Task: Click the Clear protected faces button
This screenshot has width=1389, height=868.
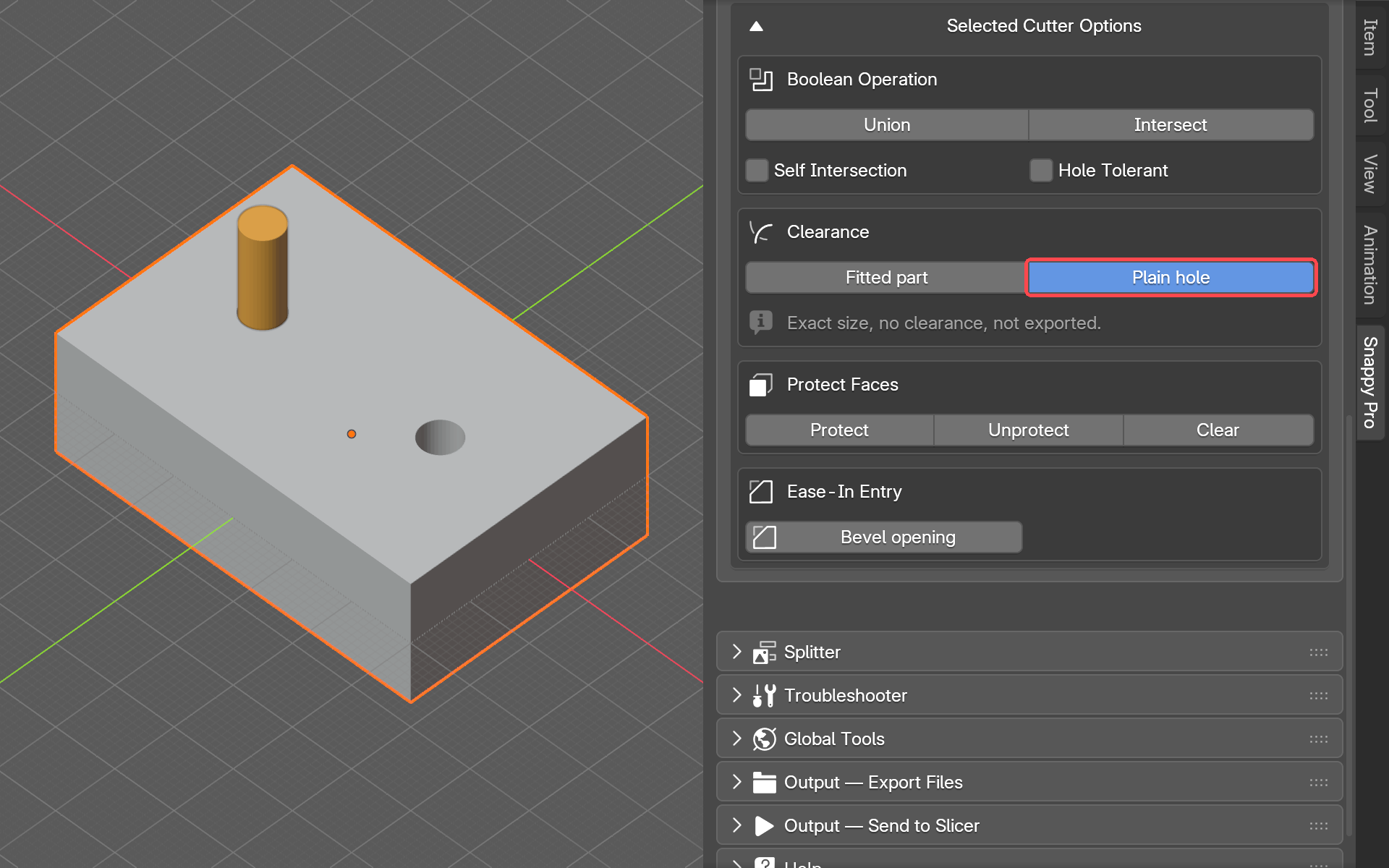Action: pyautogui.click(x=1218, y=430)
